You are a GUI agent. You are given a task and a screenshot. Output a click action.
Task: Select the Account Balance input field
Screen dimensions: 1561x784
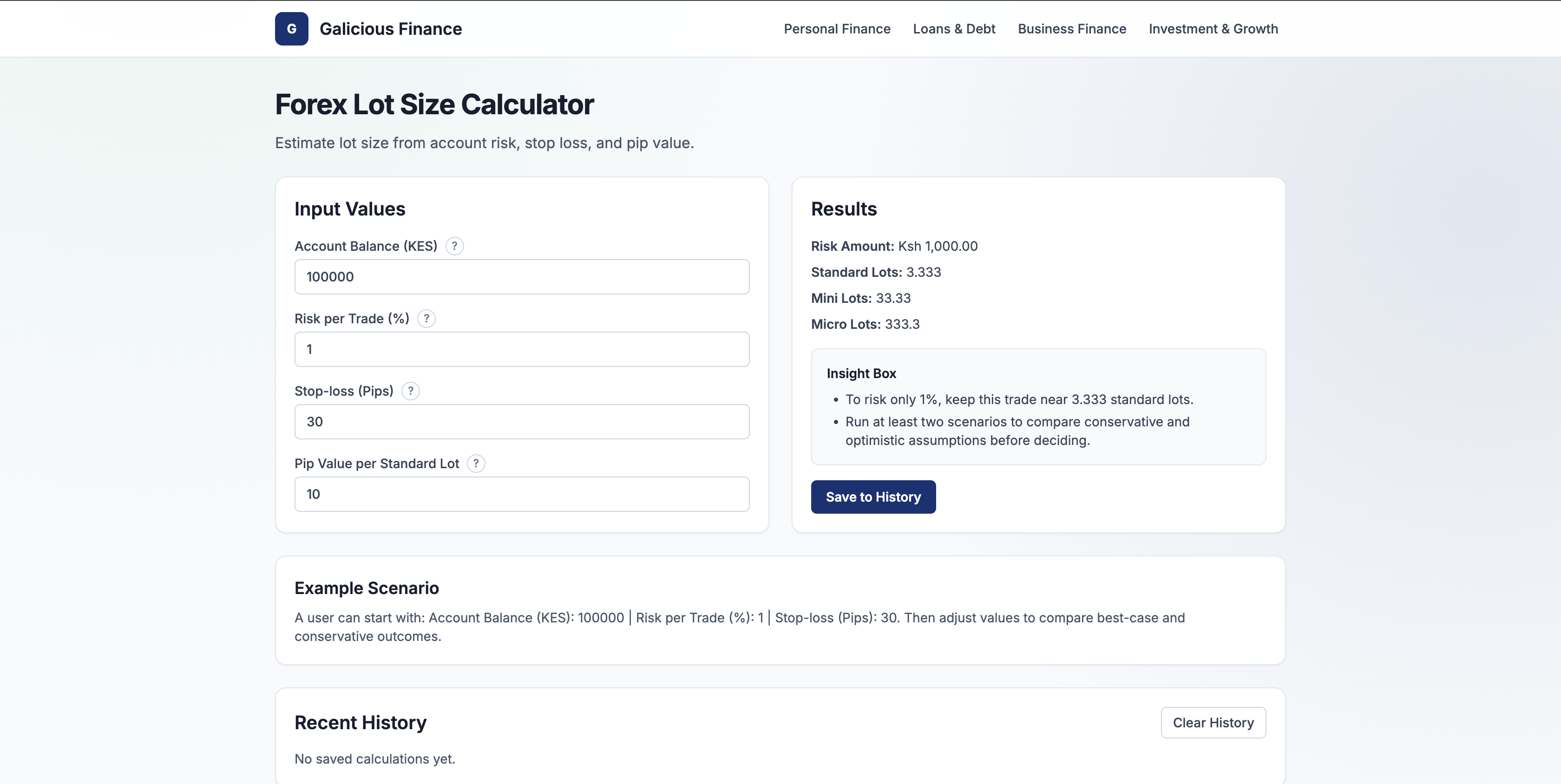tap(521, 276)
